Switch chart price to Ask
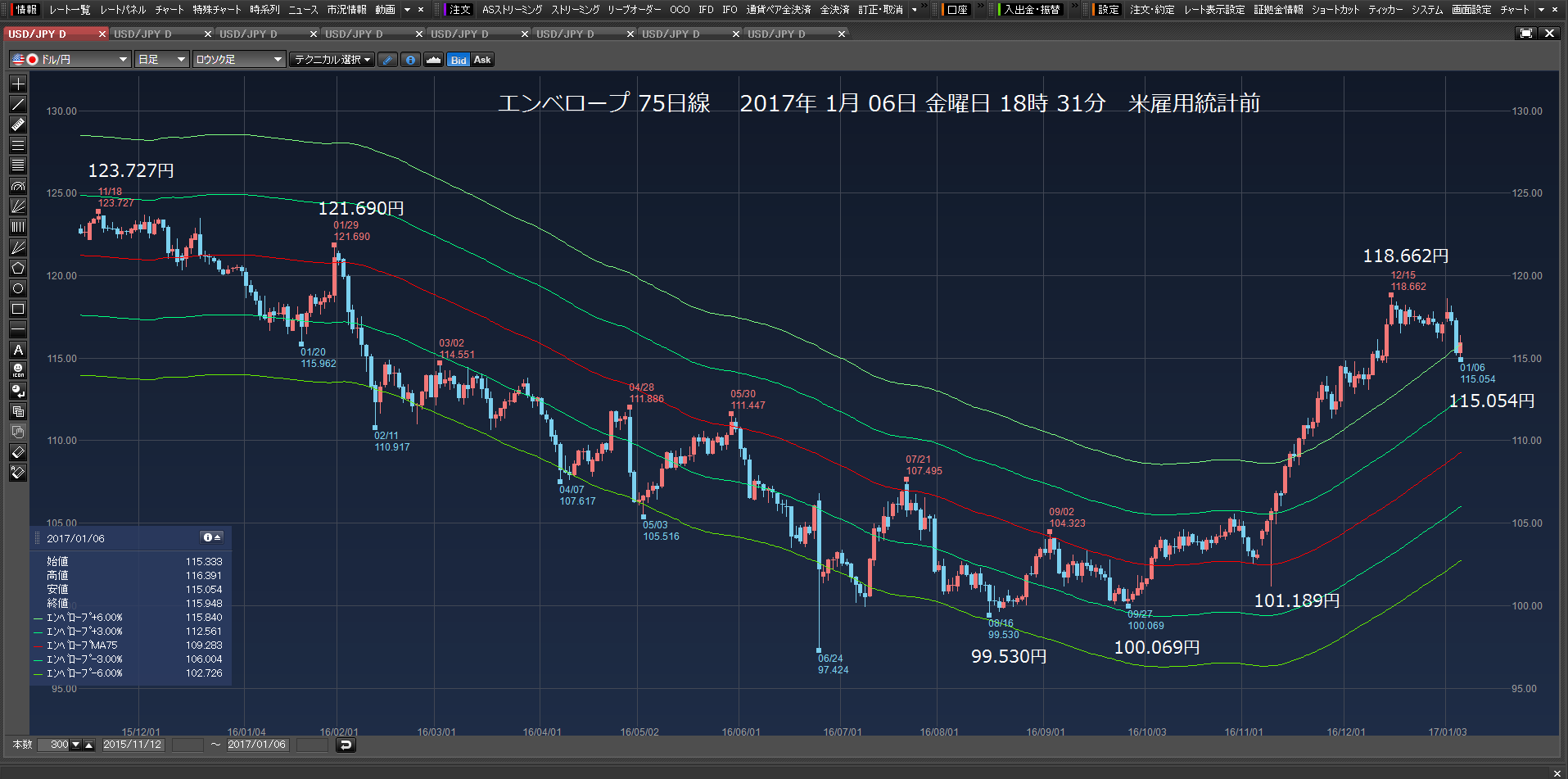Screen dimensions: 1568x779 click(482, 60)
